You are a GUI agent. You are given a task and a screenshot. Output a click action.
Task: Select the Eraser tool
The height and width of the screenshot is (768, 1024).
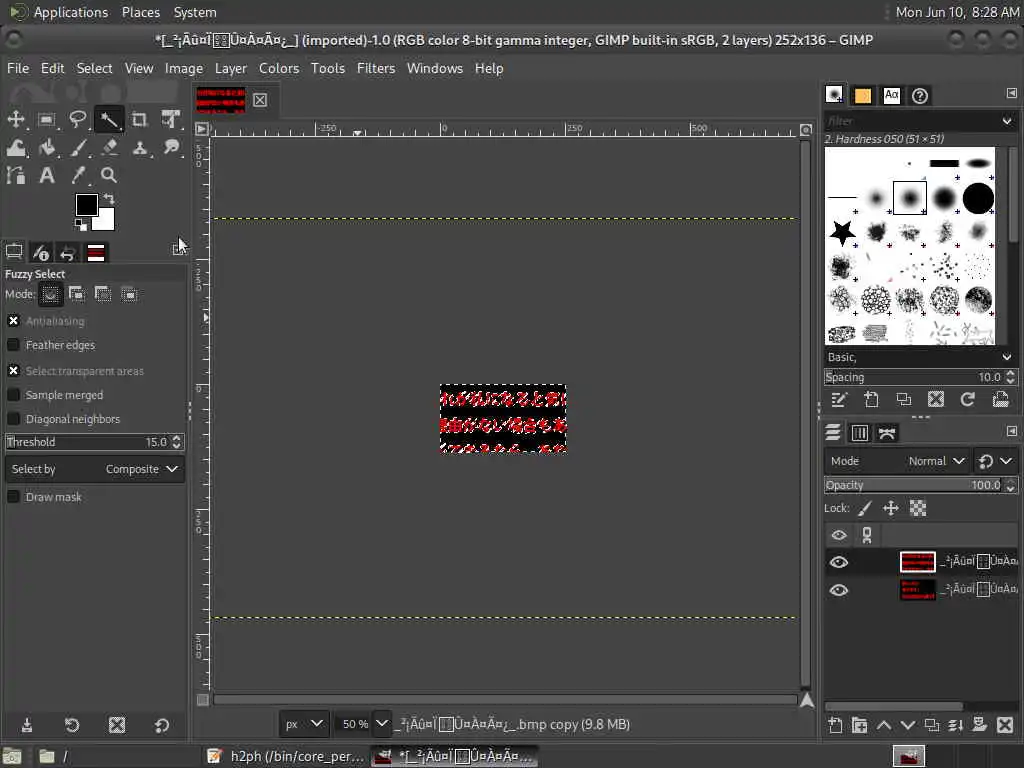coord(109,148)
